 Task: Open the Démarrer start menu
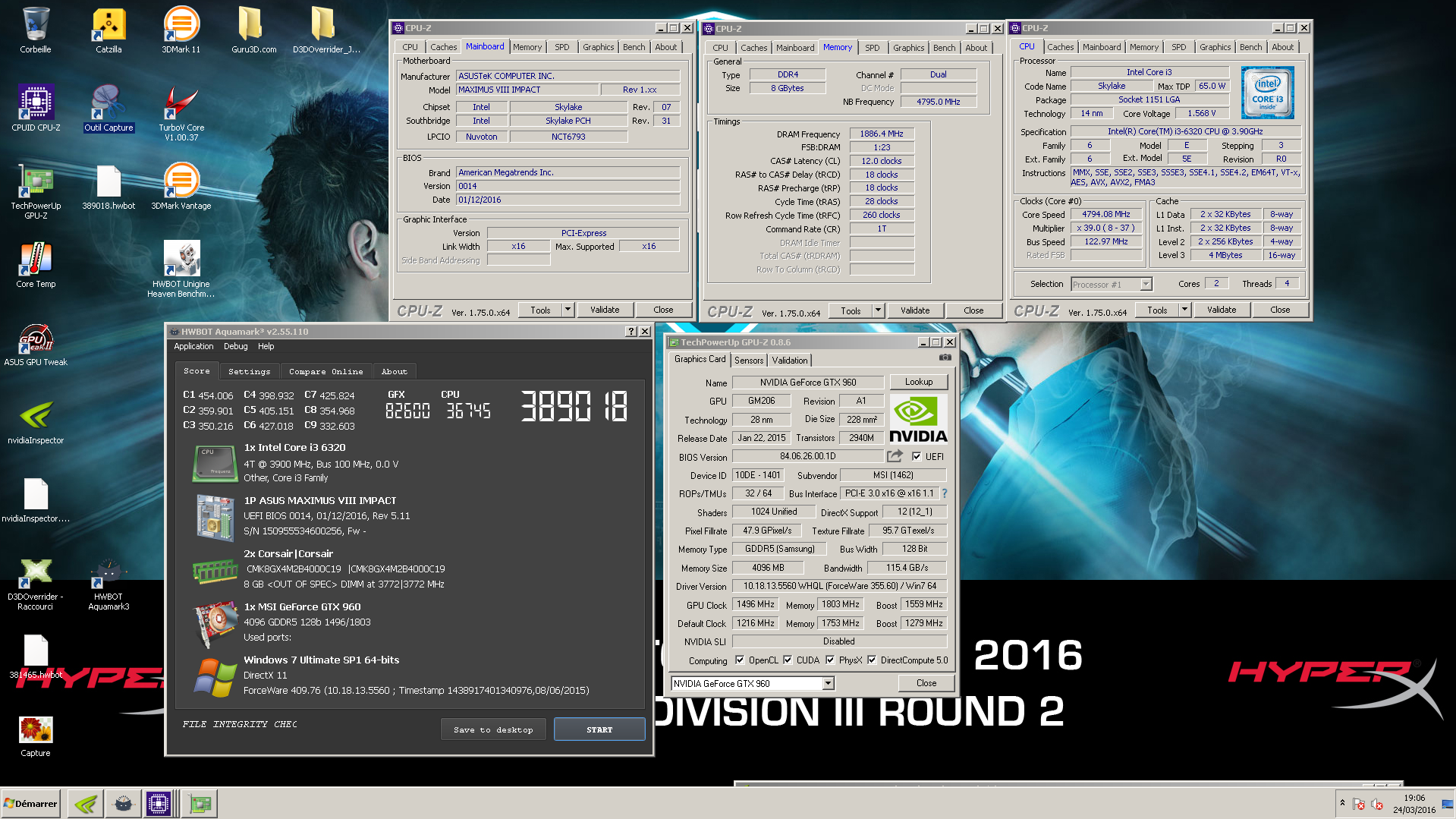click(31, 804)
